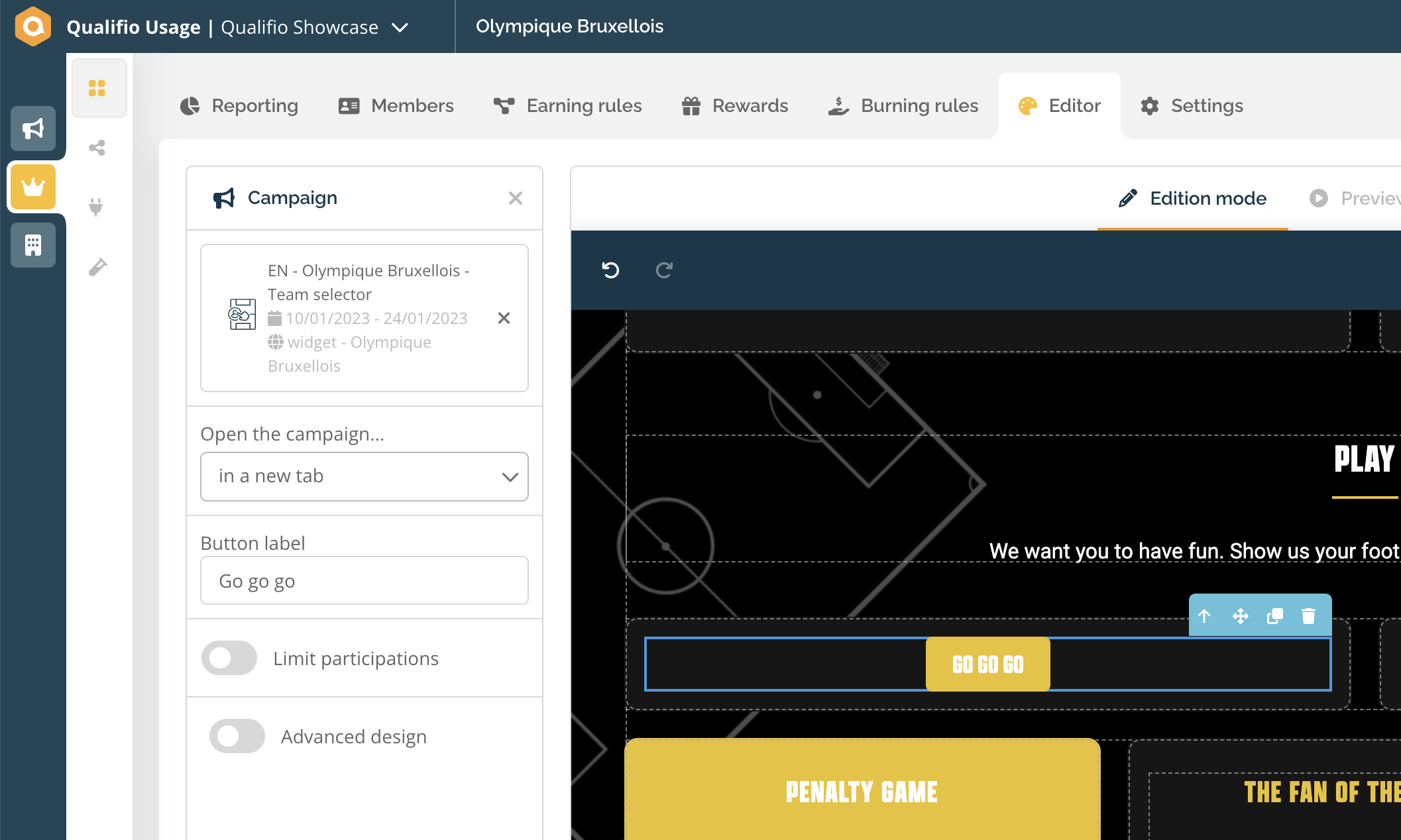Open the 'in a new tab' dropdown
This screenshot has width=1401, height=840.
tap(364, 476)
